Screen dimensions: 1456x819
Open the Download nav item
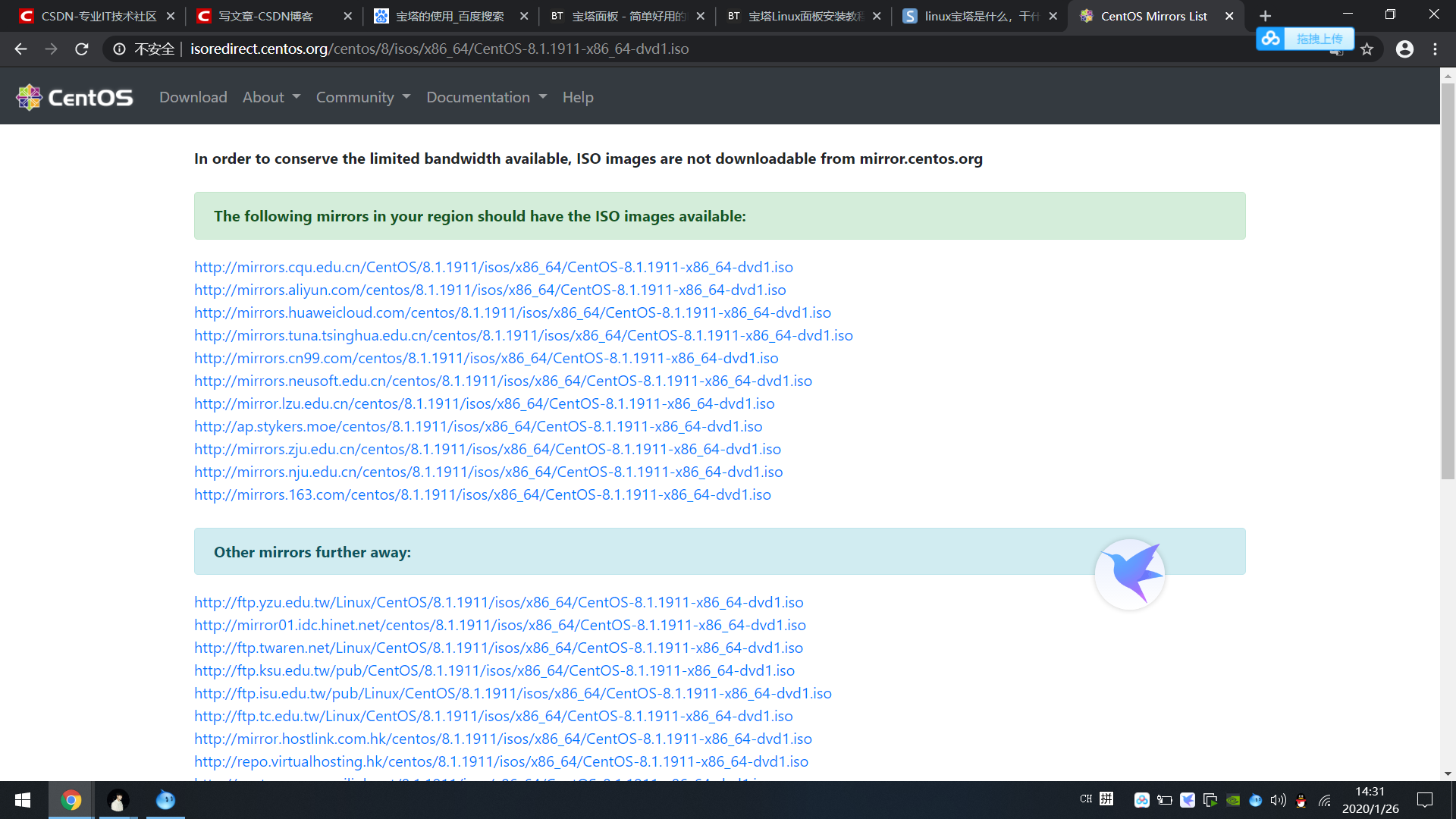click(x=193, y=97)
